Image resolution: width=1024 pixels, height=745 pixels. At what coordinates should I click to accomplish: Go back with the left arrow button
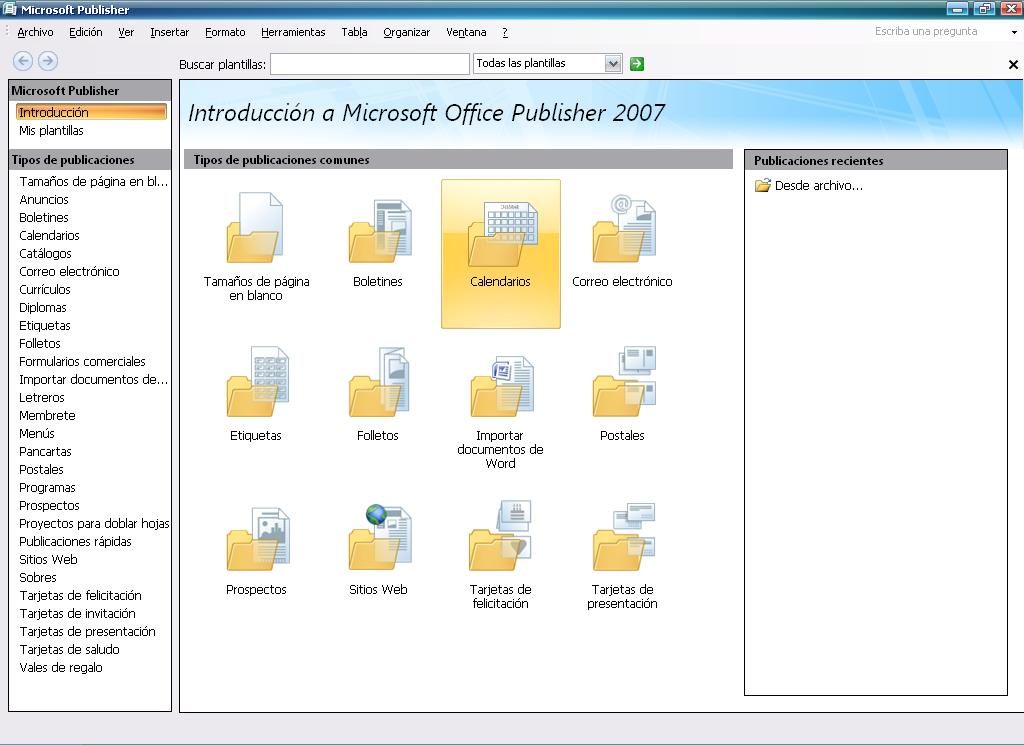point(23,62)
